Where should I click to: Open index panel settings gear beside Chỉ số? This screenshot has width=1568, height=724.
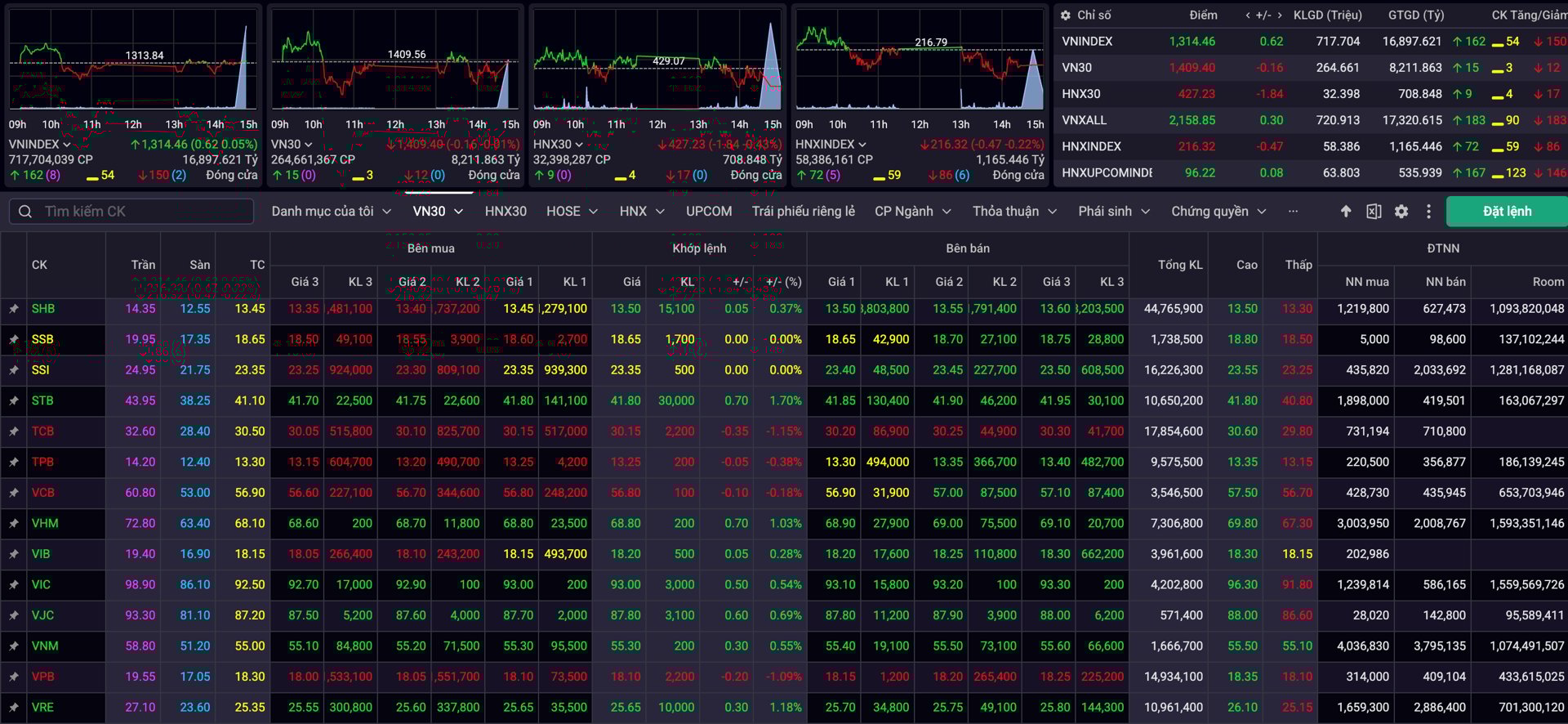point(1066,16)
